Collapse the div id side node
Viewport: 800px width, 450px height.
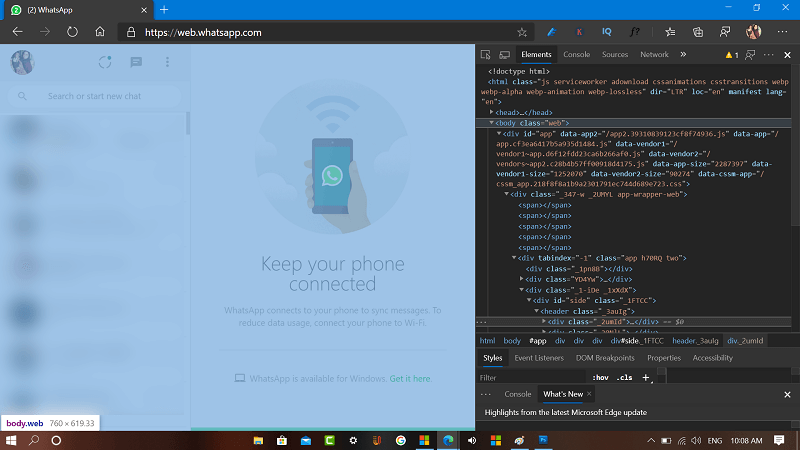529,301
